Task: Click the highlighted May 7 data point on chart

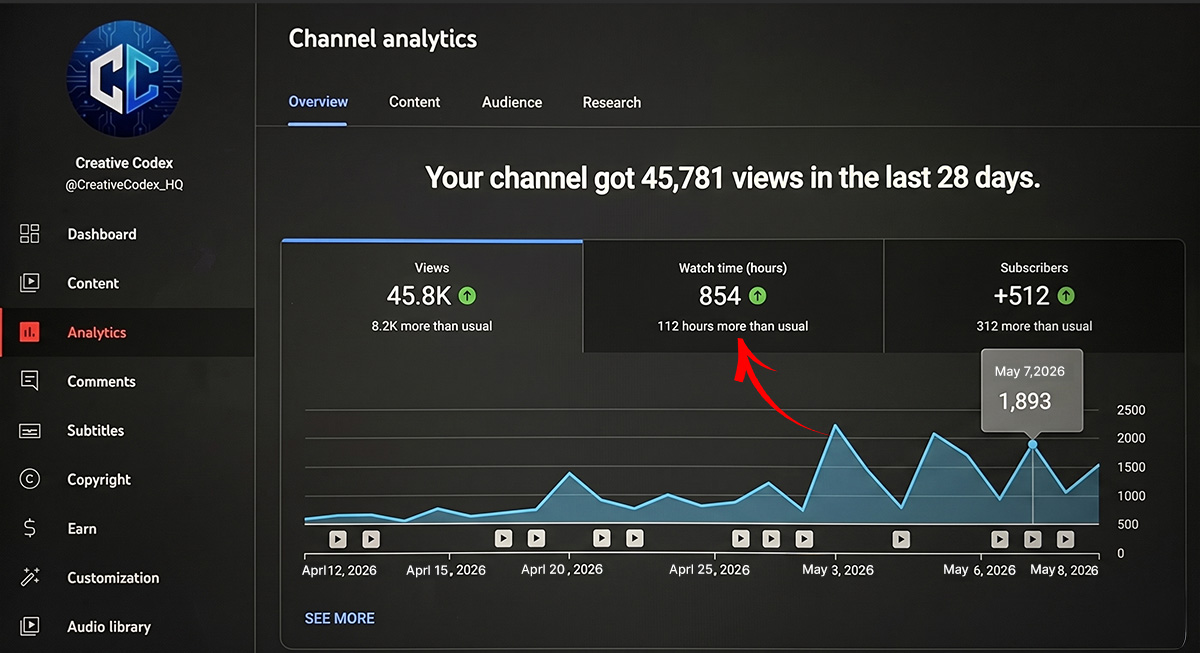Action: point(1033,444)
